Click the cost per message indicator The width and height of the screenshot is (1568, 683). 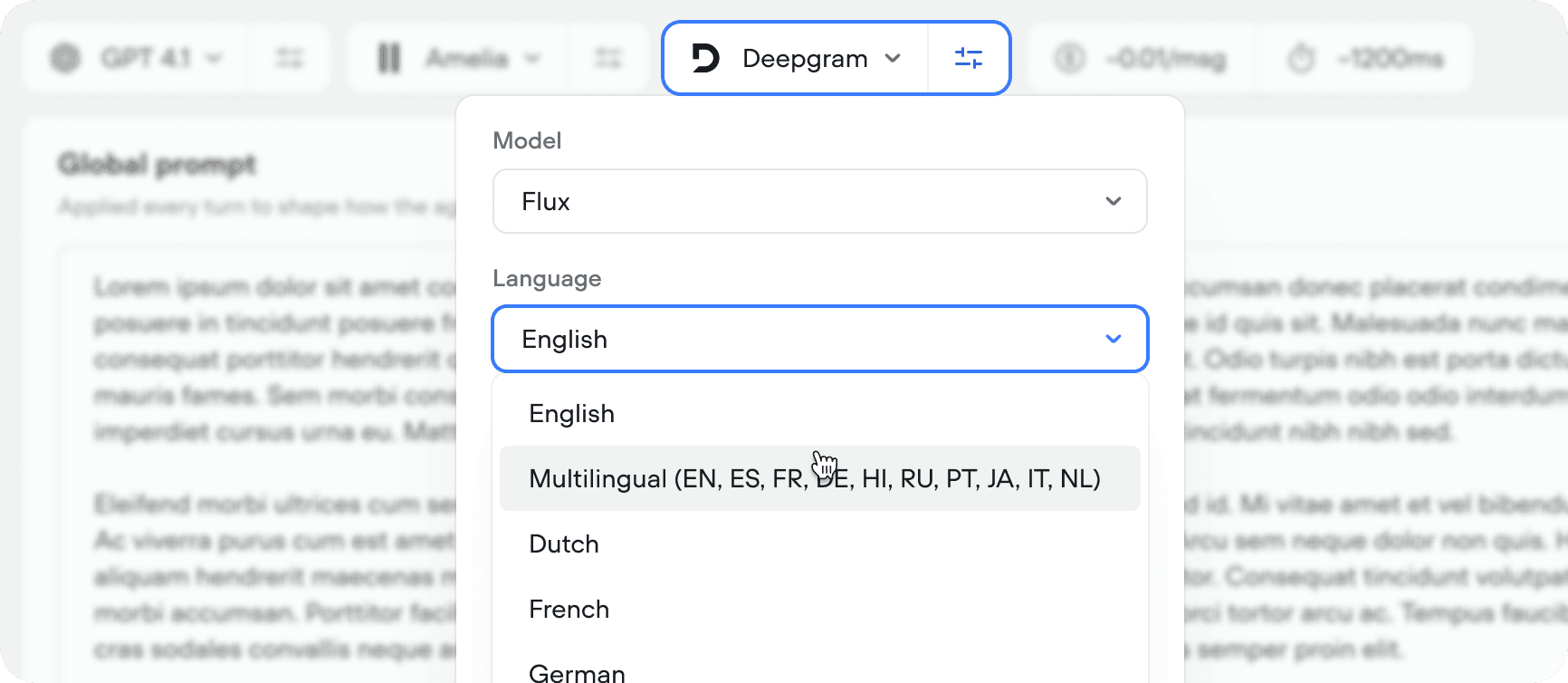pos(1141,59)
